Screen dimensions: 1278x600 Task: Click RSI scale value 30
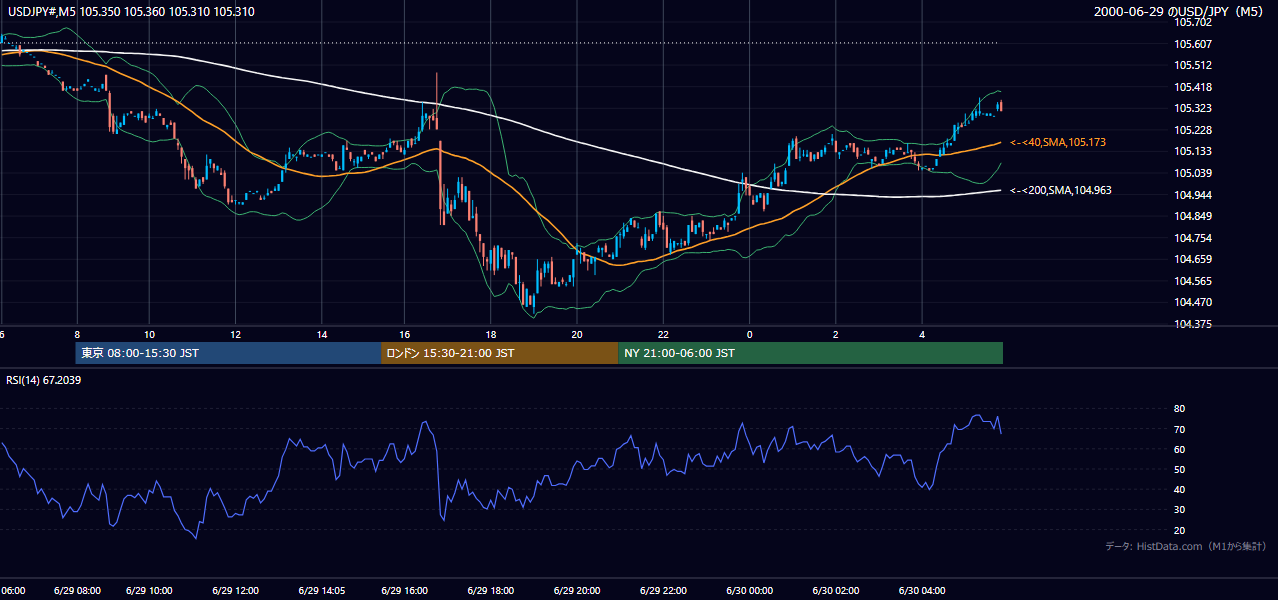[1179, 510]
